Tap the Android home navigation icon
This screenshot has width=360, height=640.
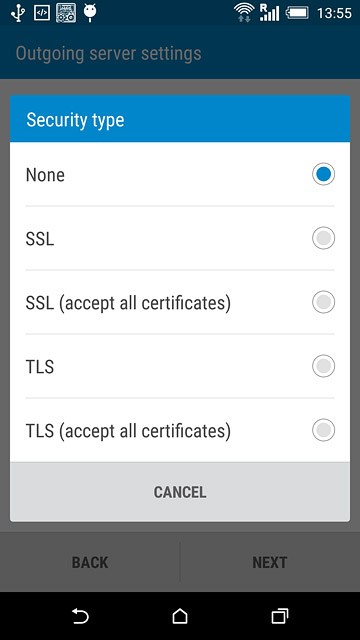tap(180, 616)
